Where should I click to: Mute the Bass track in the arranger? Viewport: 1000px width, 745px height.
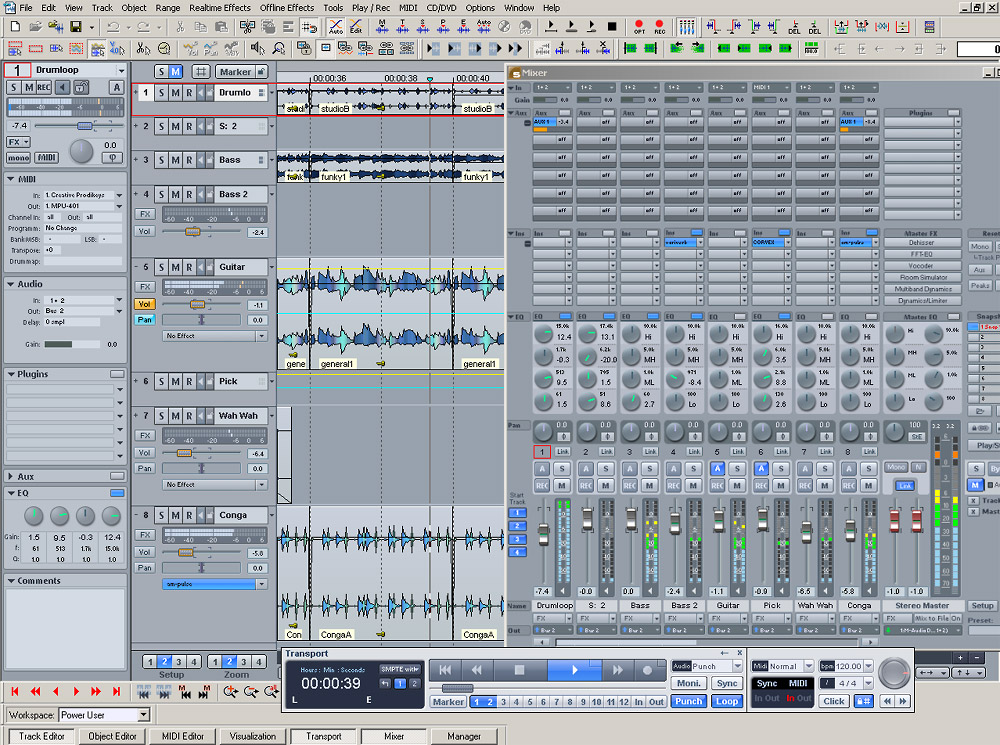pos(175,160)
